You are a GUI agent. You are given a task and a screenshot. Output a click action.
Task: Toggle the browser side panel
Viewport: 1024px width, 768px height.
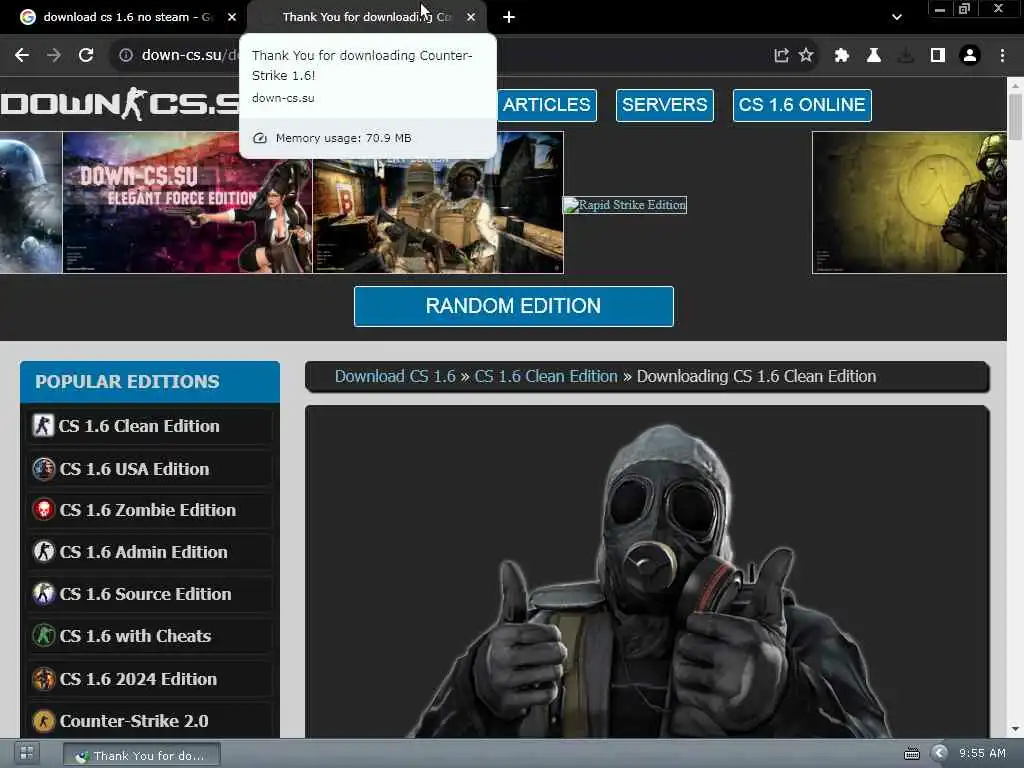click(x=938, y=56)
